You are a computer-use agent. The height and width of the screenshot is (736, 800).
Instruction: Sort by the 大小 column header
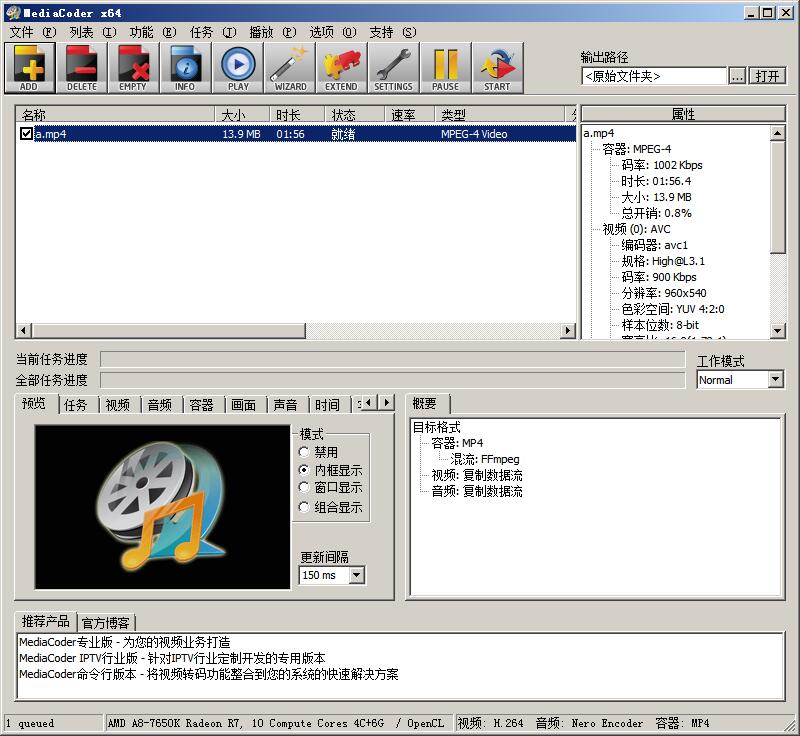click(242, 114)
